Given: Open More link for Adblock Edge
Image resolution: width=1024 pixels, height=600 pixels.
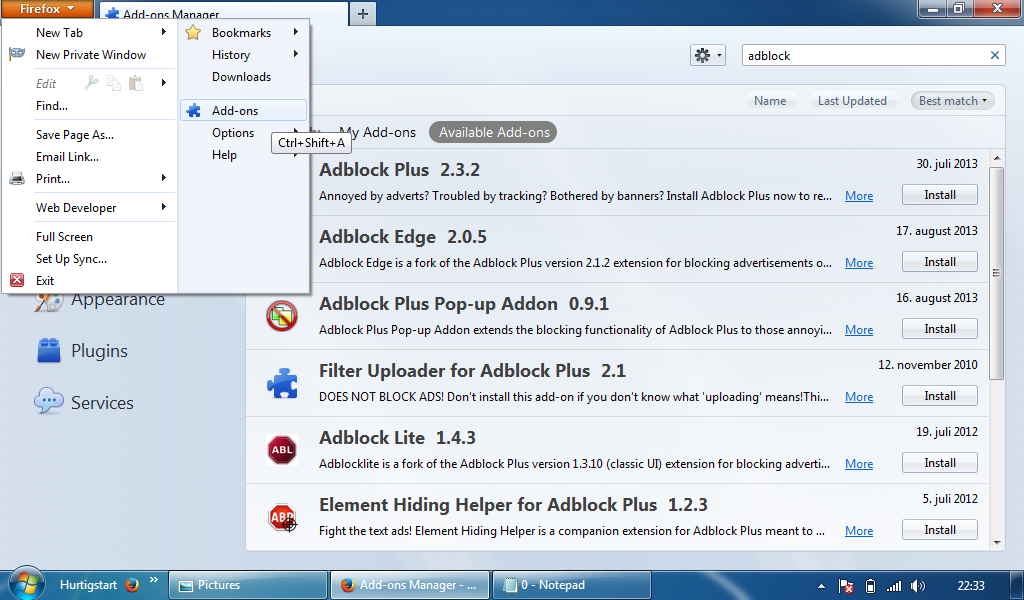Looking at the screenshot, I should (859, 262).
